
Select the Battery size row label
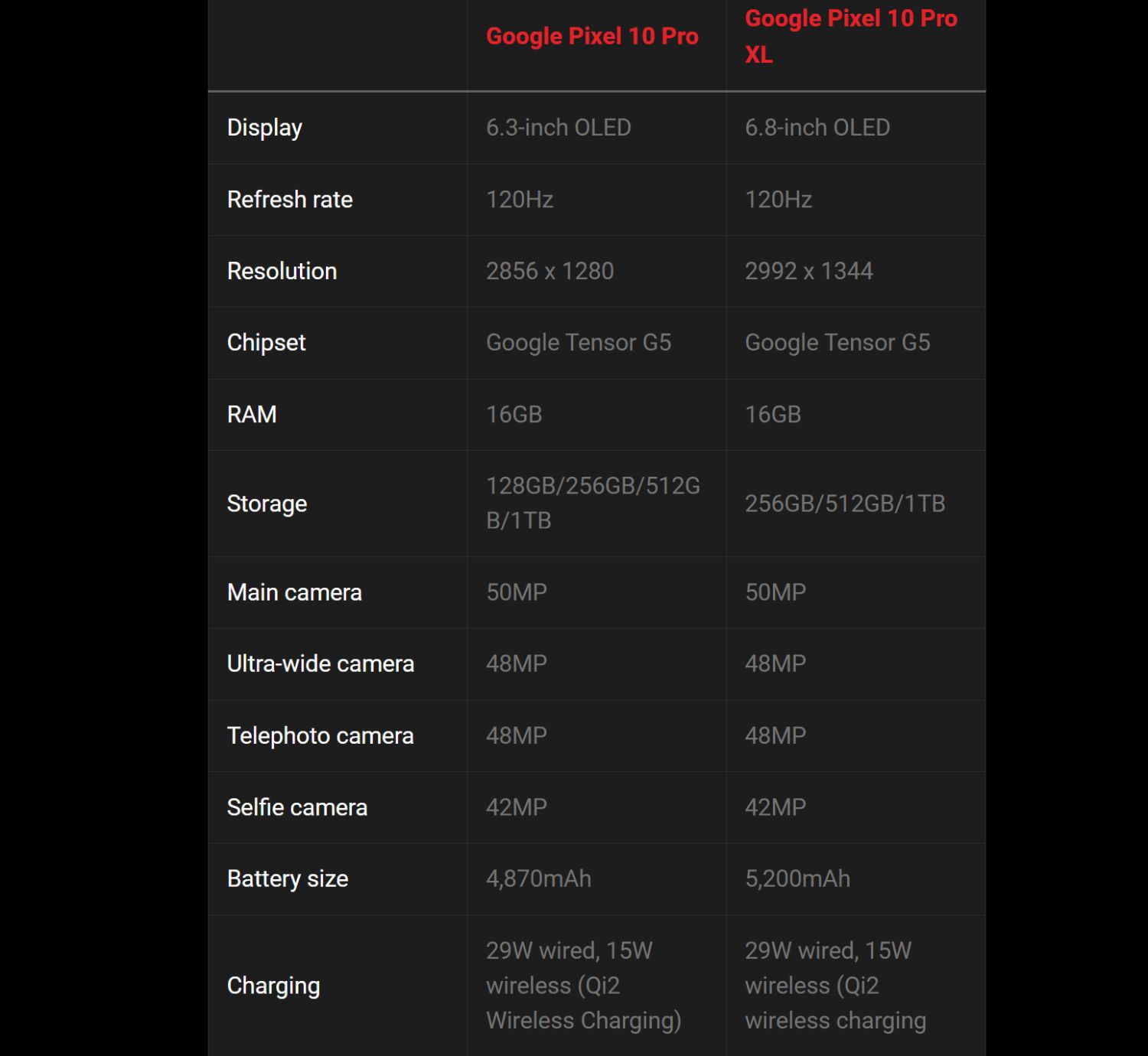pyautogui.click(x=288, y=879)
